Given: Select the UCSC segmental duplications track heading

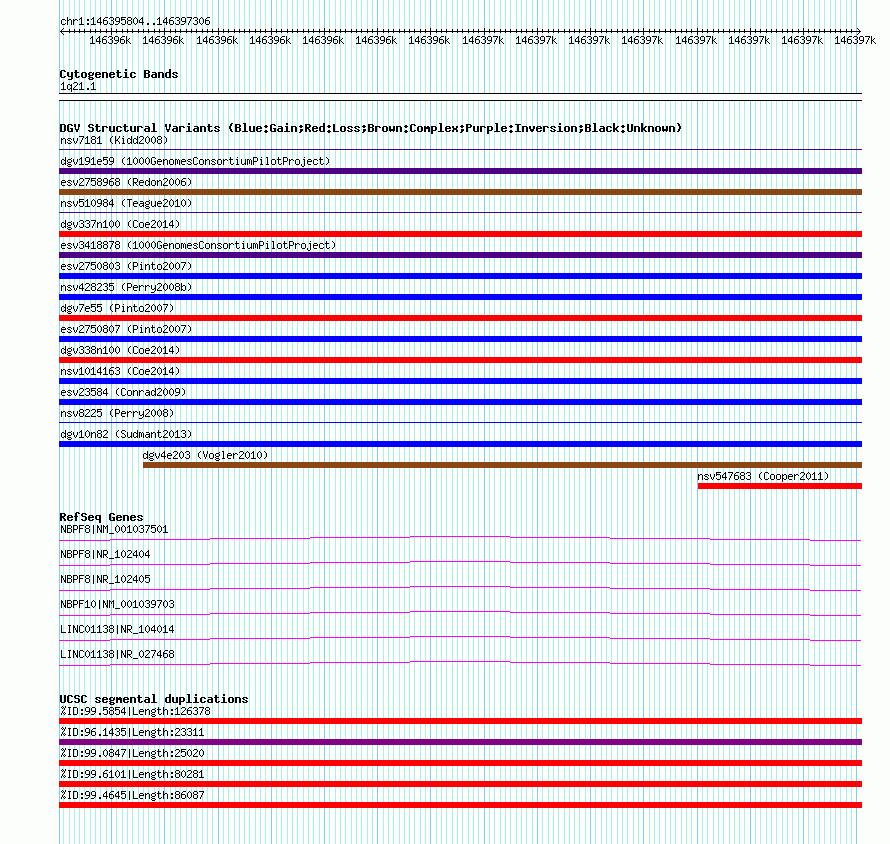Looking at the screenshot, I should coord(154,699).
